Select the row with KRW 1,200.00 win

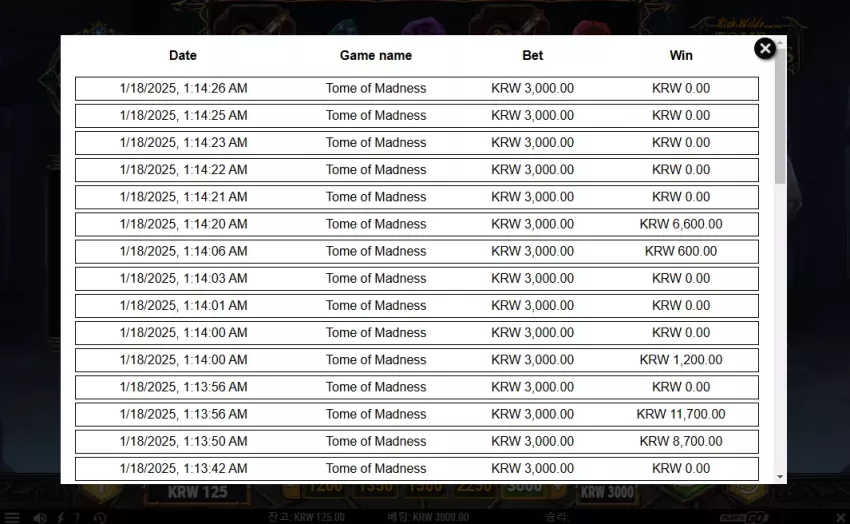pyautogui.click(x=416, y=360)
